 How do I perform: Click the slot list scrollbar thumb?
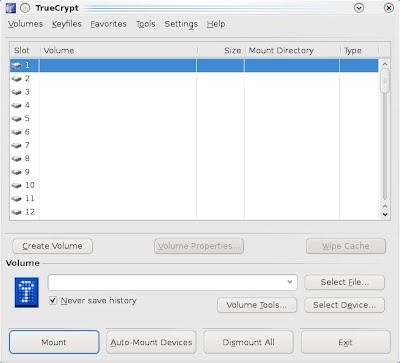385,81
